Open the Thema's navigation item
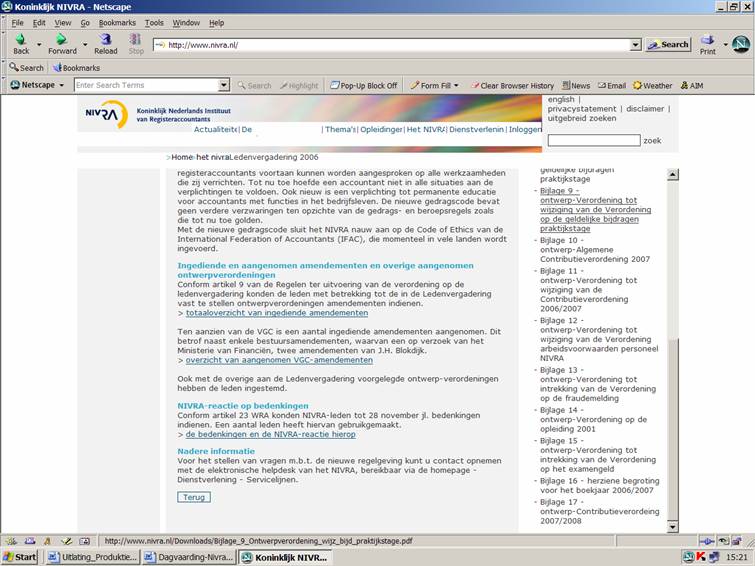This screenshot has height=566, width=755. [340, 129]
